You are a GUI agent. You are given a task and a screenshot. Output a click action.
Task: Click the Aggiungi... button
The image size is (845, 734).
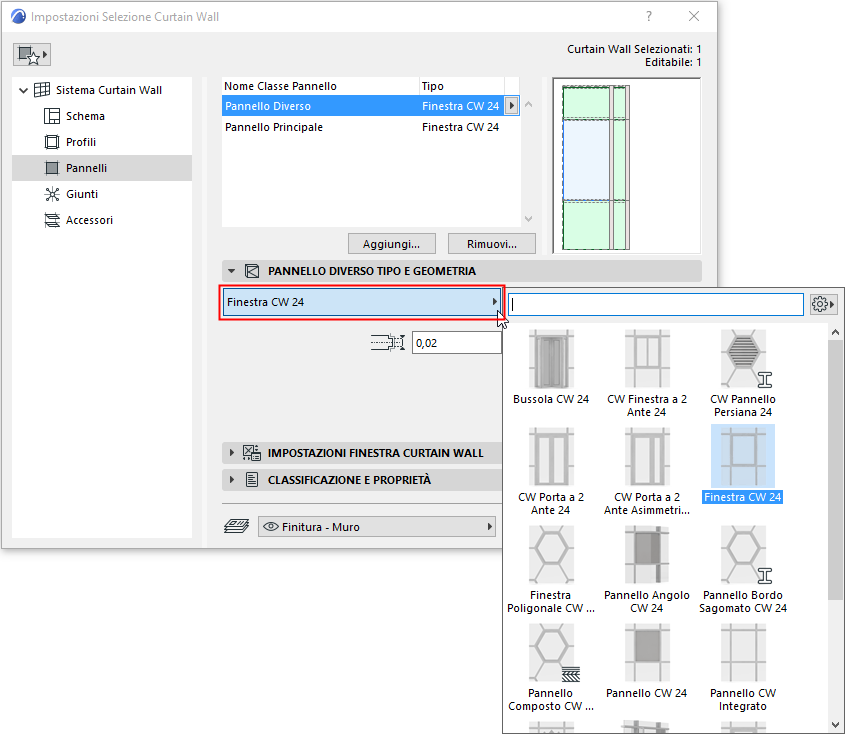click(391, 244)
